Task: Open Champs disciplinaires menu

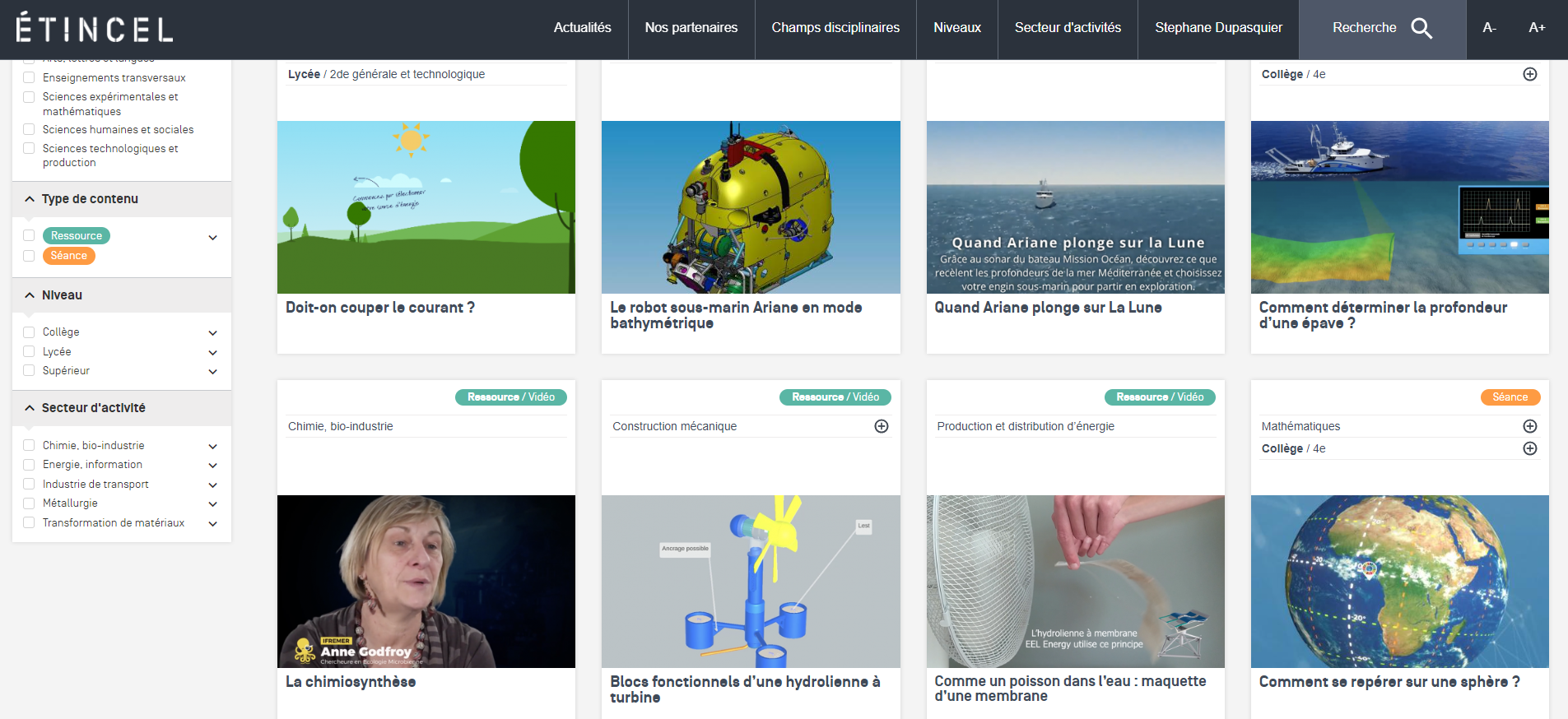Action: coord(835,28)
